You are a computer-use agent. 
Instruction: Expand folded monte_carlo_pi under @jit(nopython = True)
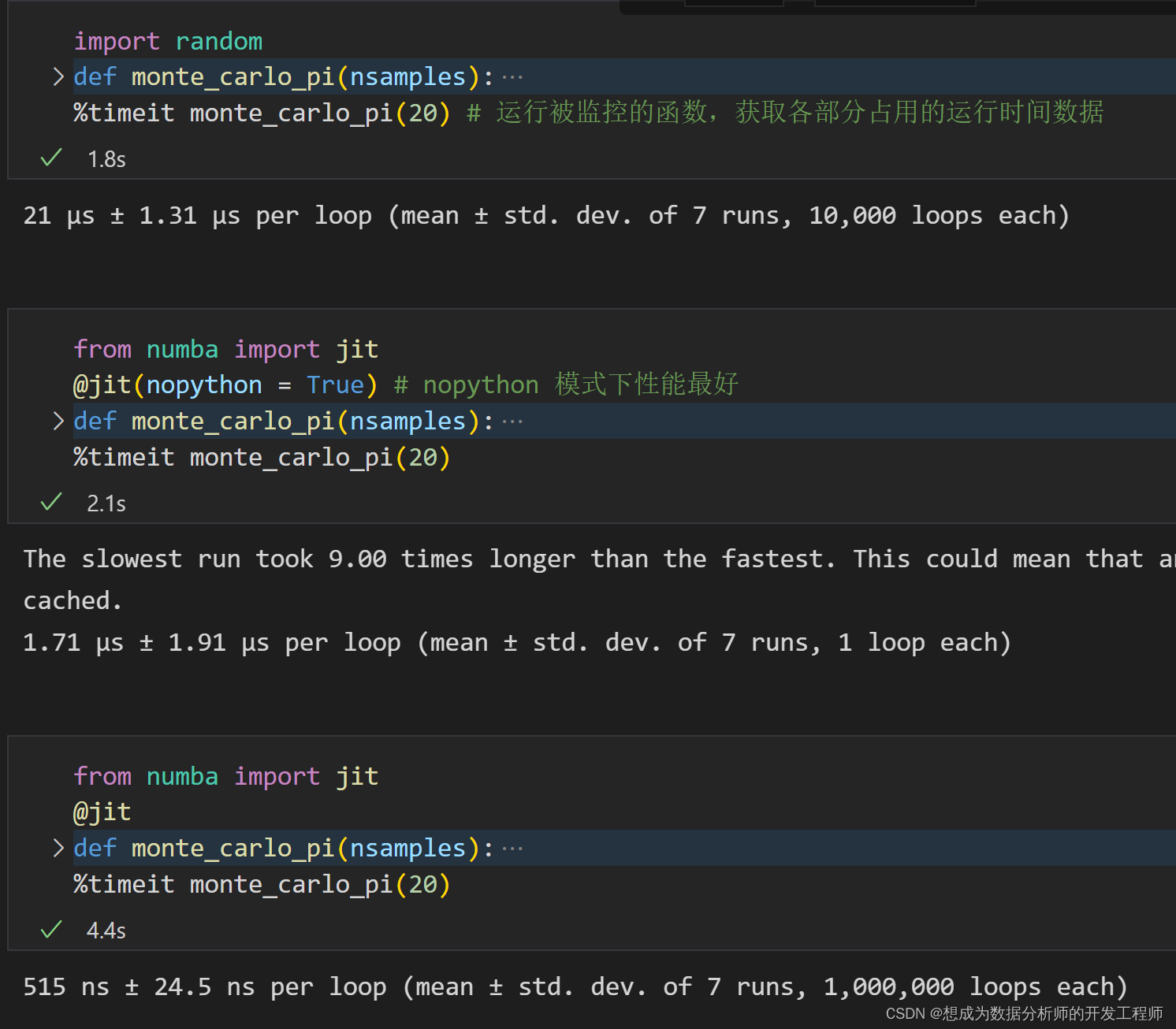point(58,421)
